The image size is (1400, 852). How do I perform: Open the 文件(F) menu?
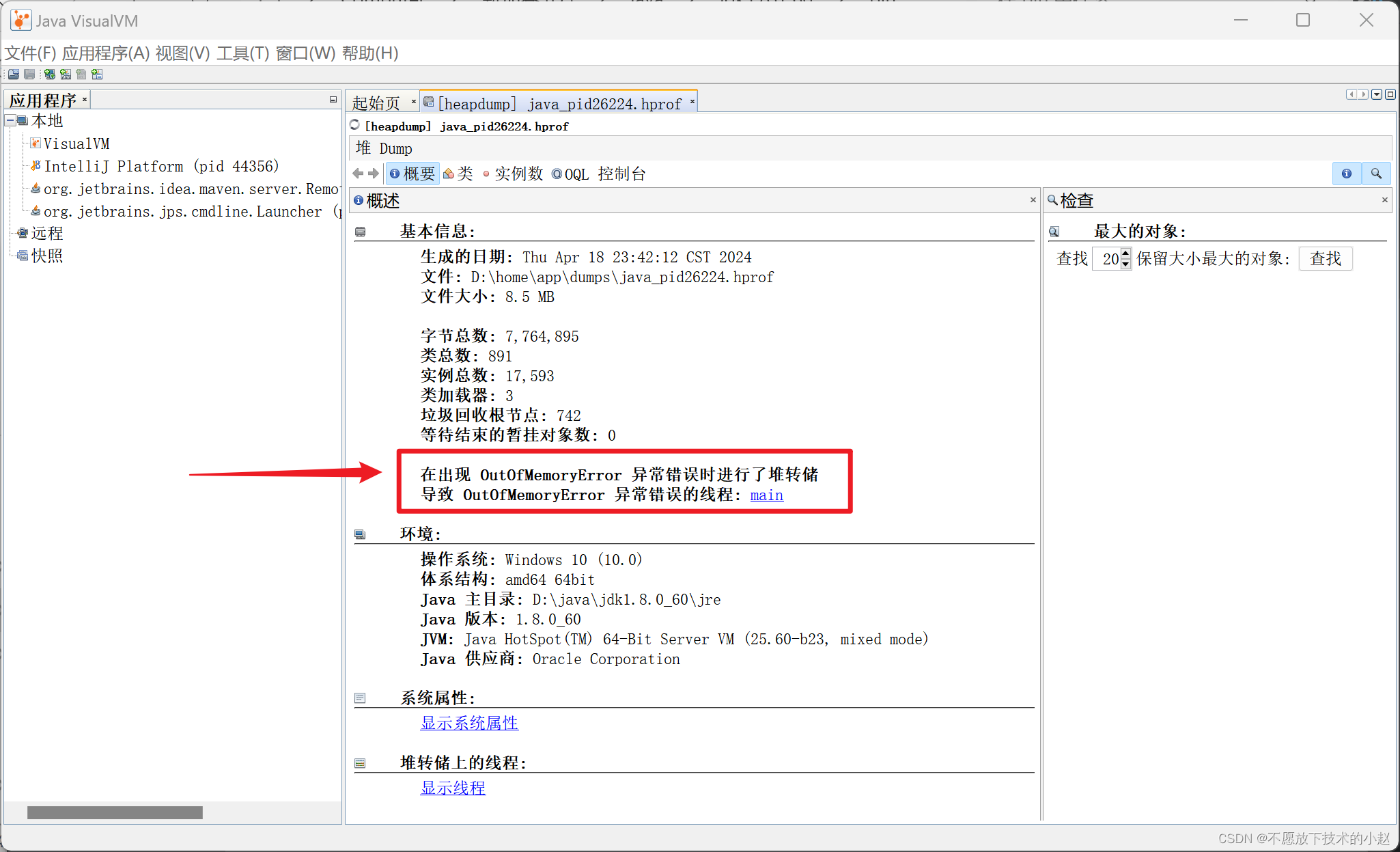point(31,53)
